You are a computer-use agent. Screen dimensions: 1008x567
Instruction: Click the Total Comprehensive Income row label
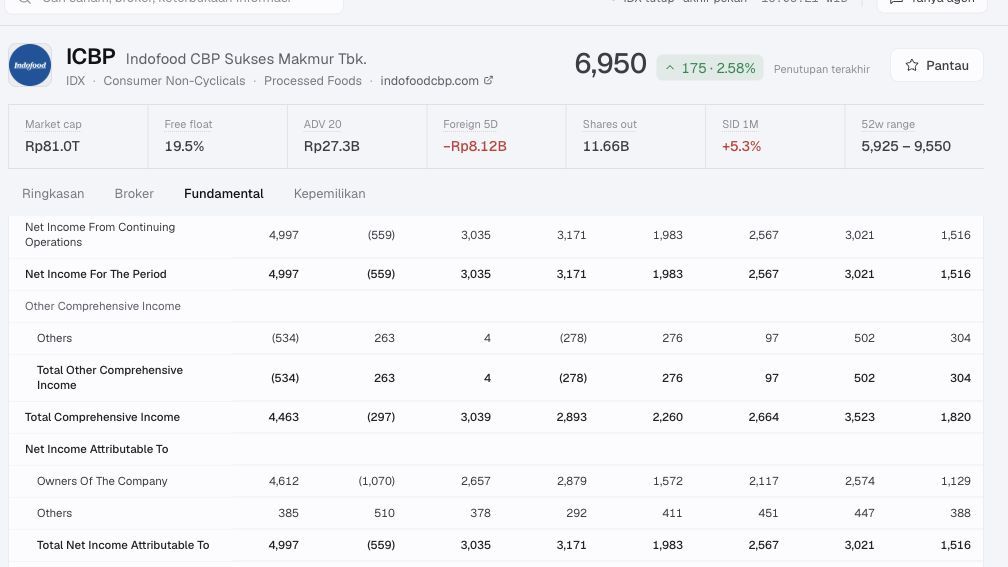coord(102,417)
